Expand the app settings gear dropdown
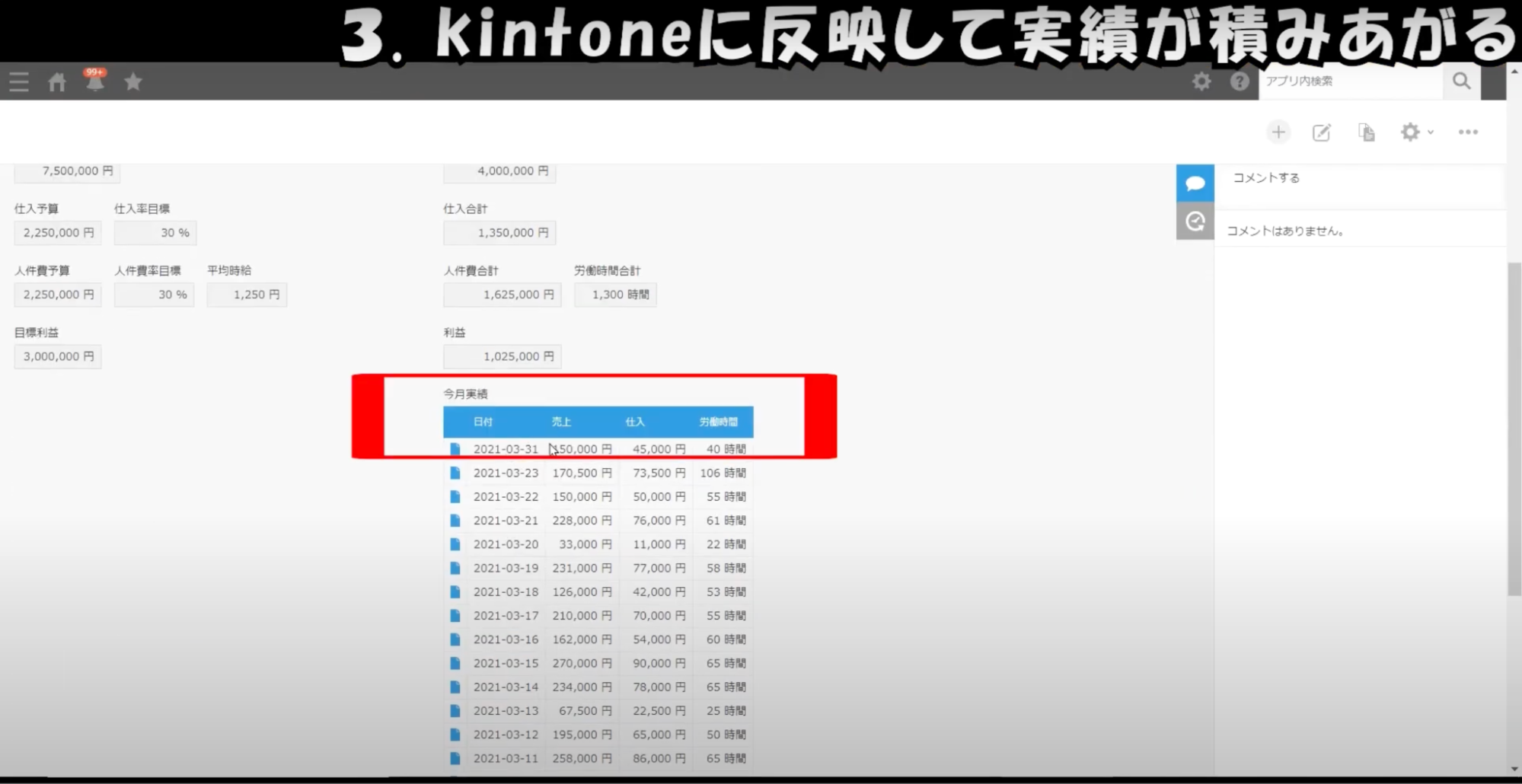Viewport: 1522px width, 784px height. (x=1416, y=132)
